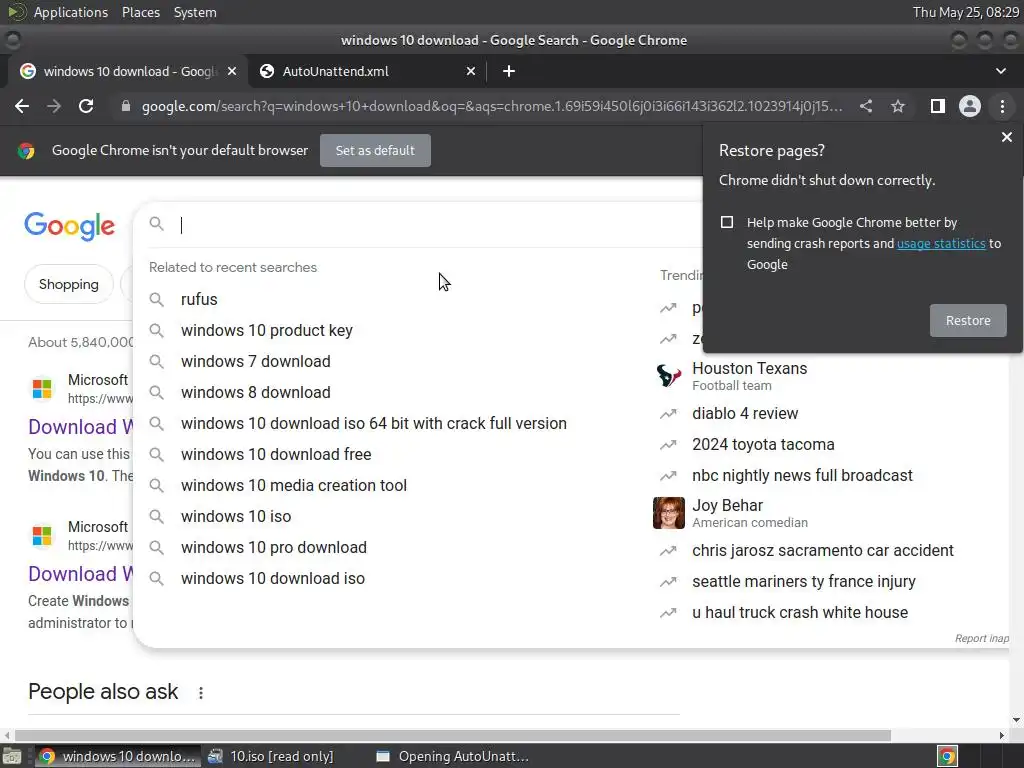This screenshot has height=768, width=1024.
Task: Choose the windows 10 iso suggestion
Action: 236,517
